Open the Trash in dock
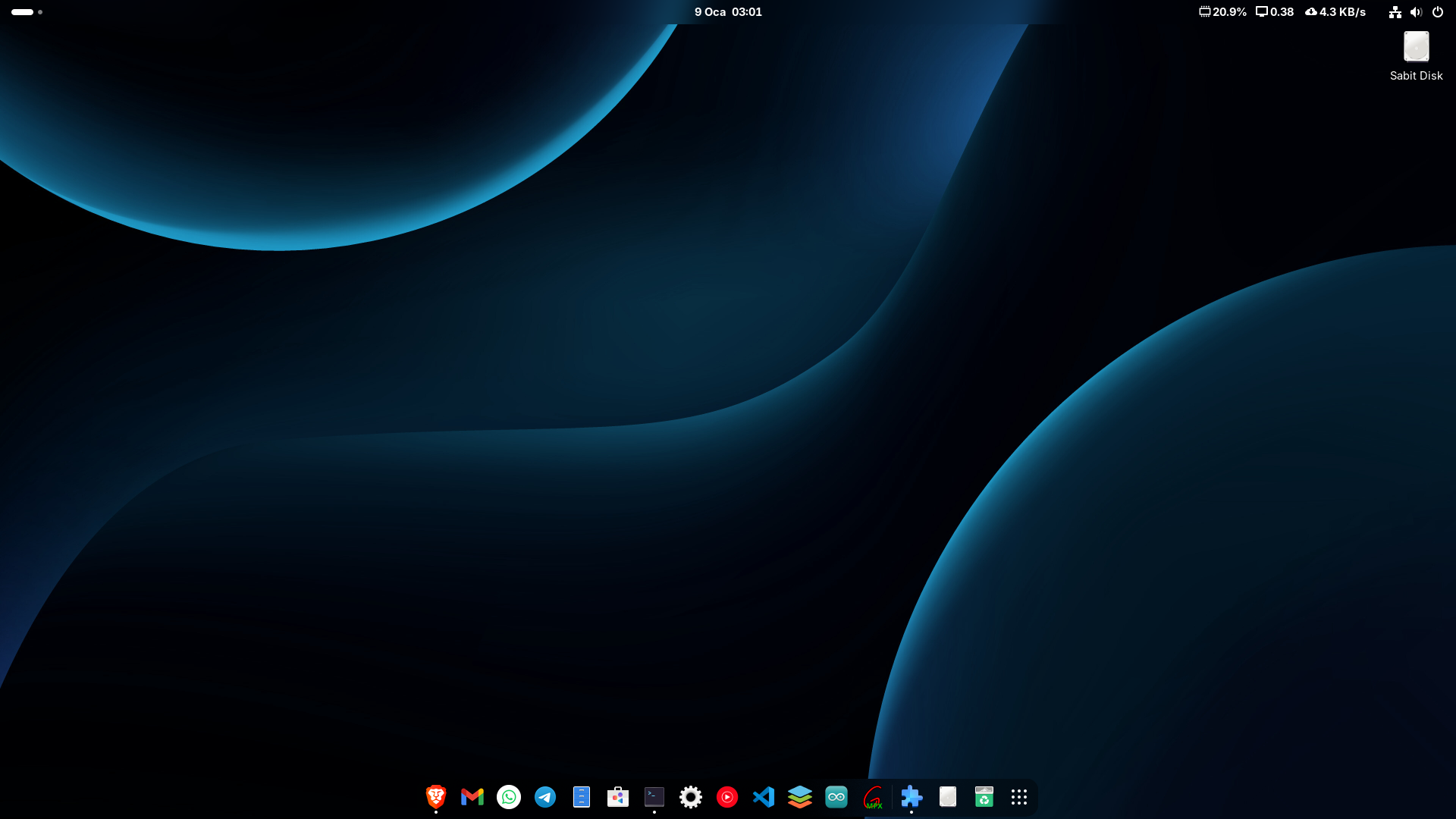 (x=984, y=797)
